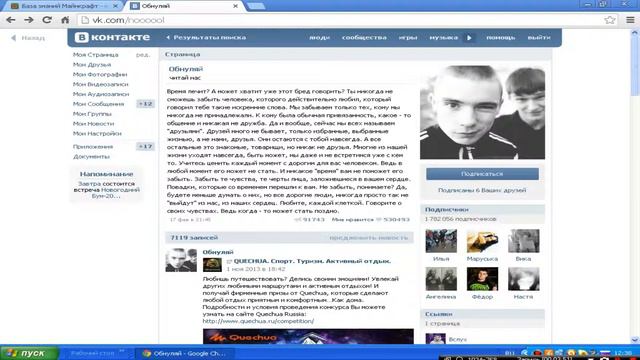The image size is (640, 360).
Task: Open Мои Друзья in sidebar
Action: coord(92,64)
